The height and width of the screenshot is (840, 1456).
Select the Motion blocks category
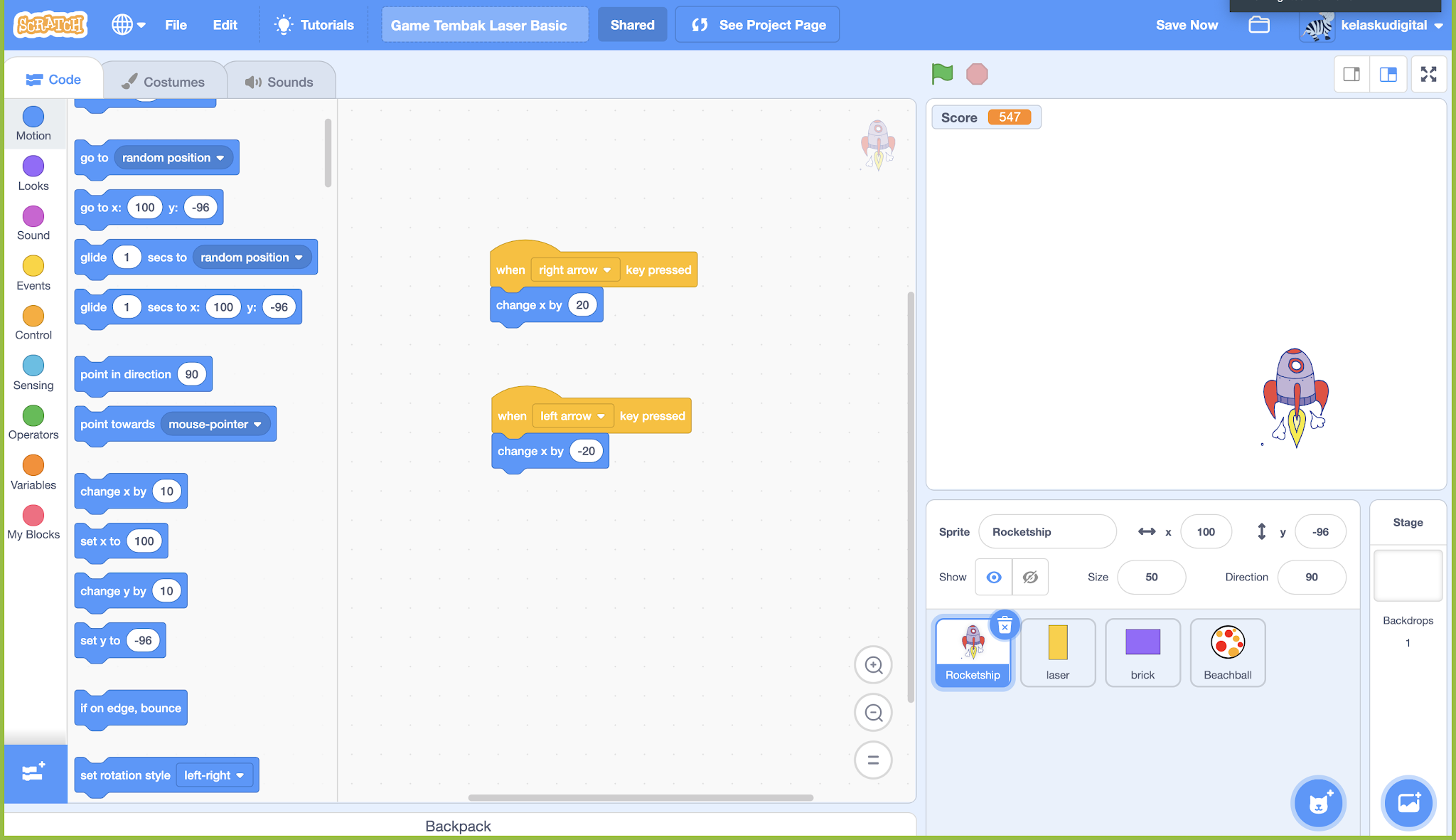click(x=33, y=122)
